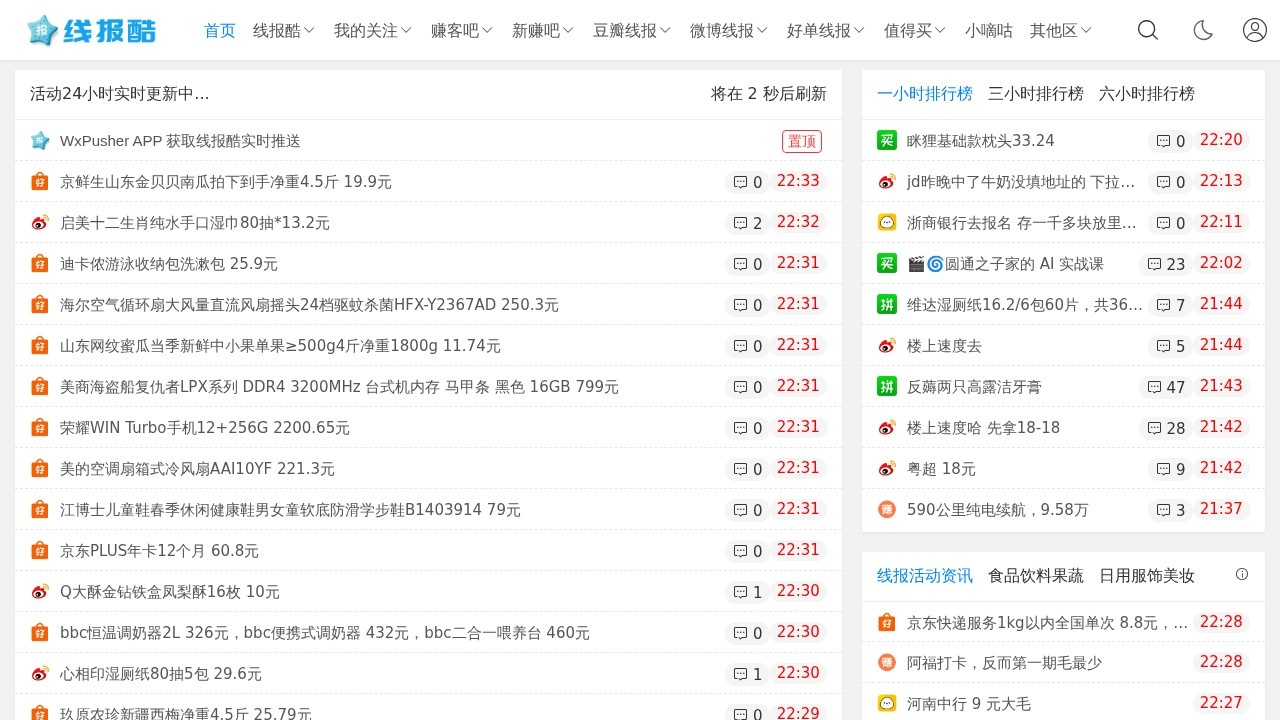Click the comment count on 反薅两只高露洁牙膏
This screenshot has height=720, width=1280.
[x=1166, y=387]
